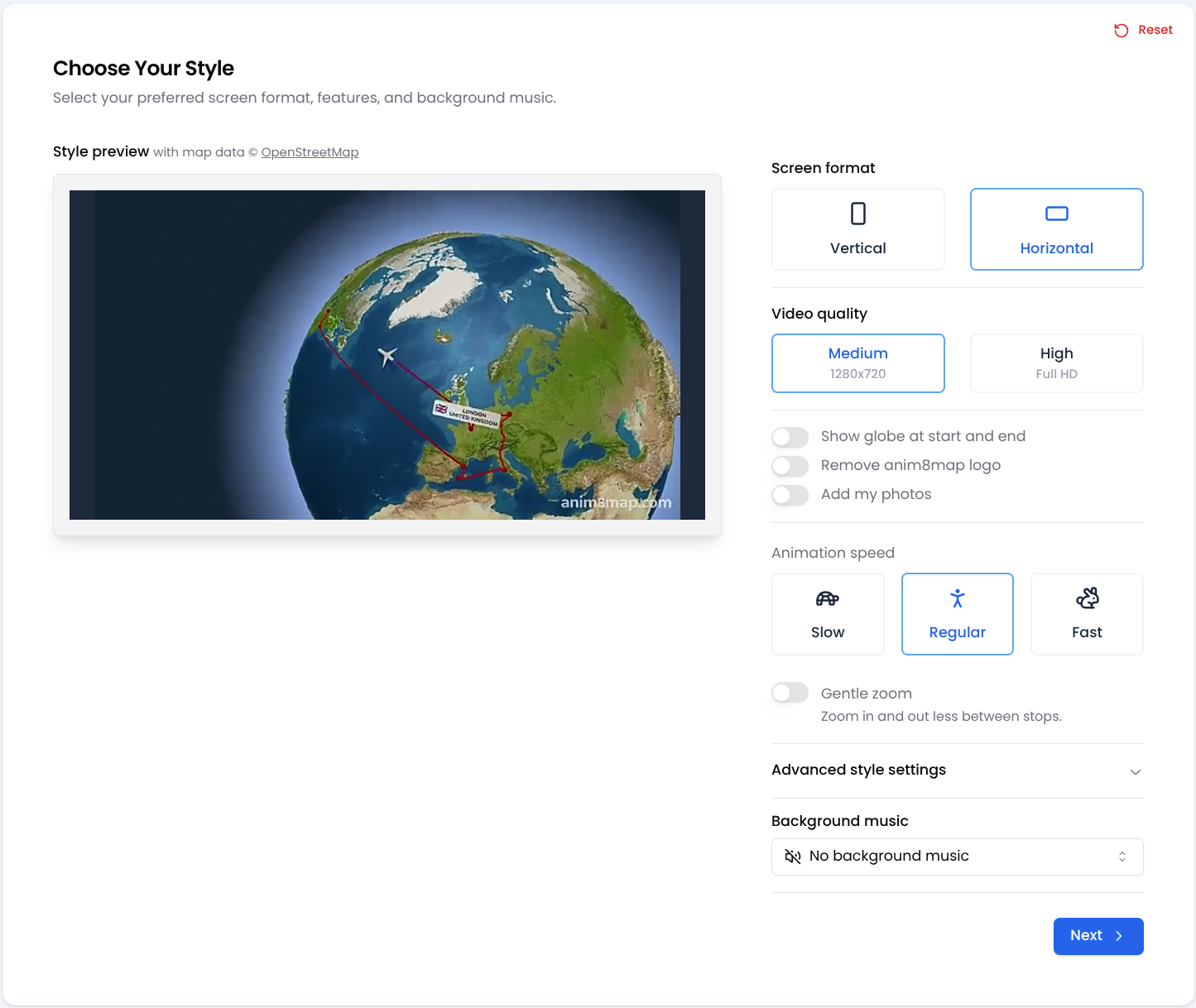This screenshot has height=1008, width=1196.
Task: Choose High Full HD video quality
Action: (x=1056, y=362)
